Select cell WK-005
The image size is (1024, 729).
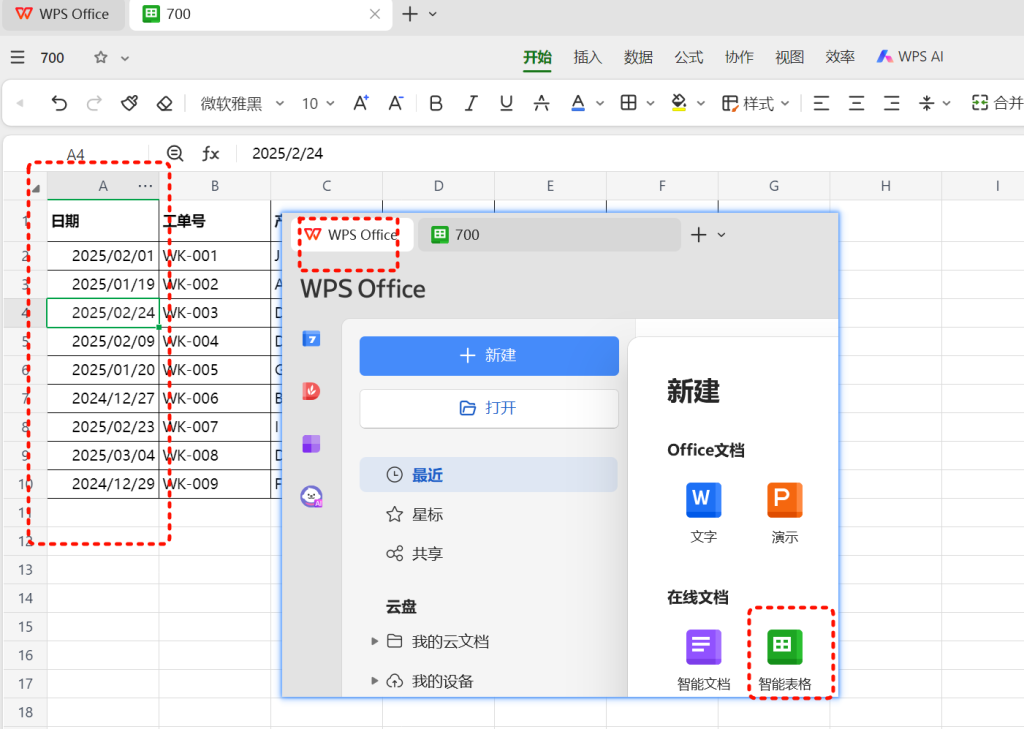[x=215, y=370]
